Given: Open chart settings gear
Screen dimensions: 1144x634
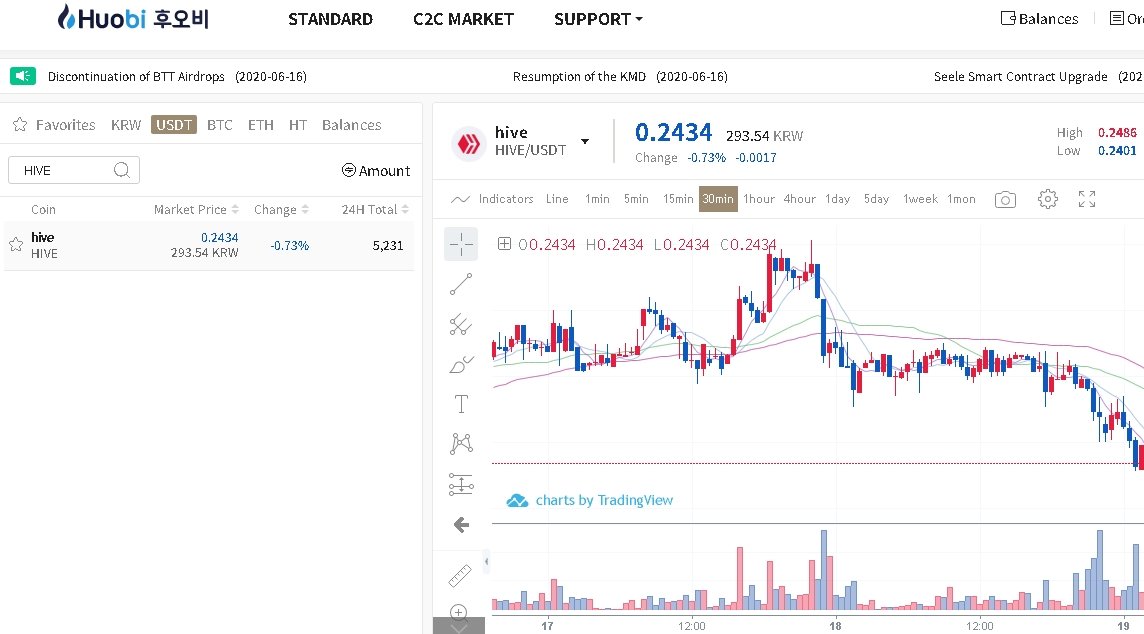Looking at the screenshot, I should (x=1047, y=199).
